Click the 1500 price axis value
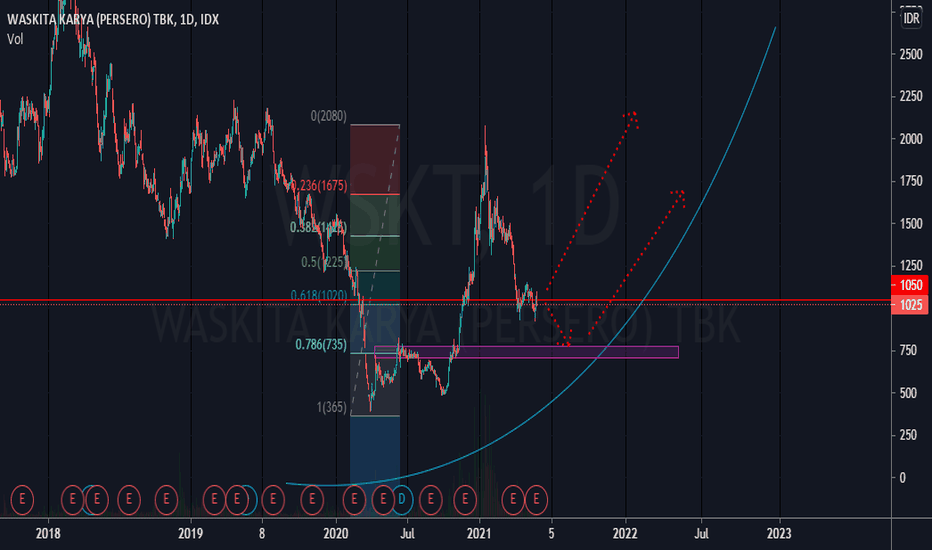 point(911,224)
